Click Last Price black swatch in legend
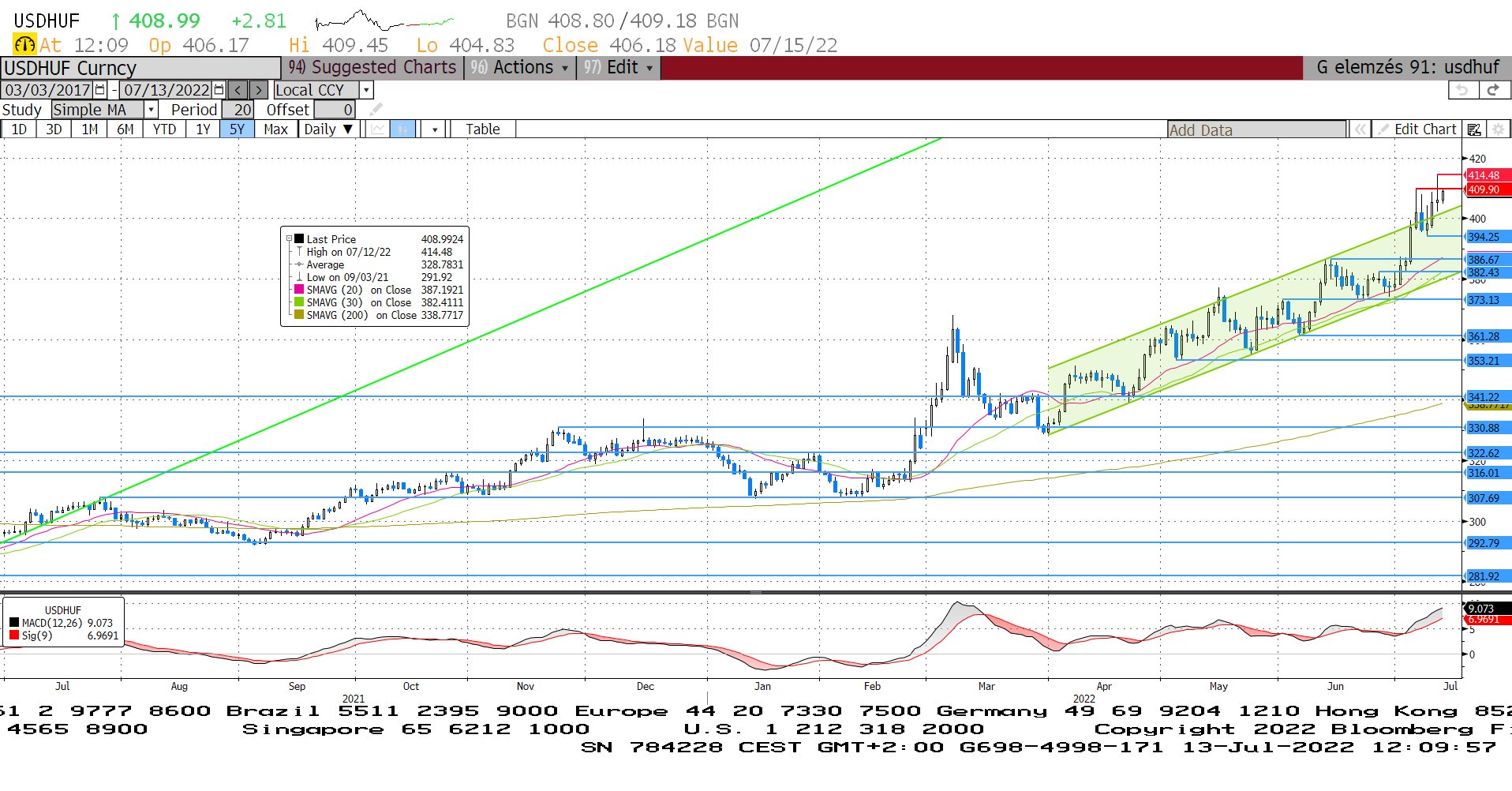This screenshot has height=791, width=1512. 299,238
